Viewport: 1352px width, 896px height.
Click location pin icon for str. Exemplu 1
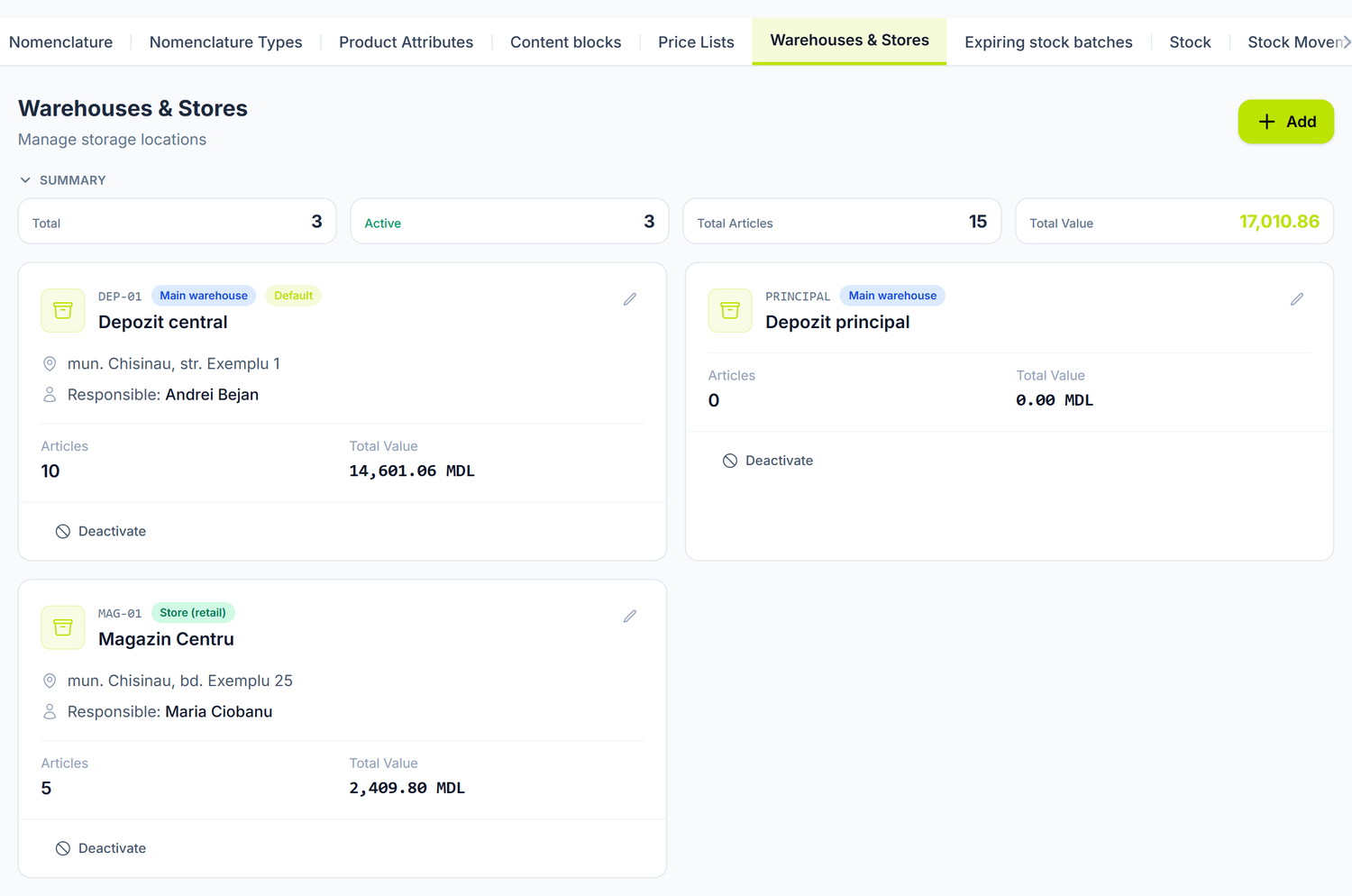click(50, 364)
